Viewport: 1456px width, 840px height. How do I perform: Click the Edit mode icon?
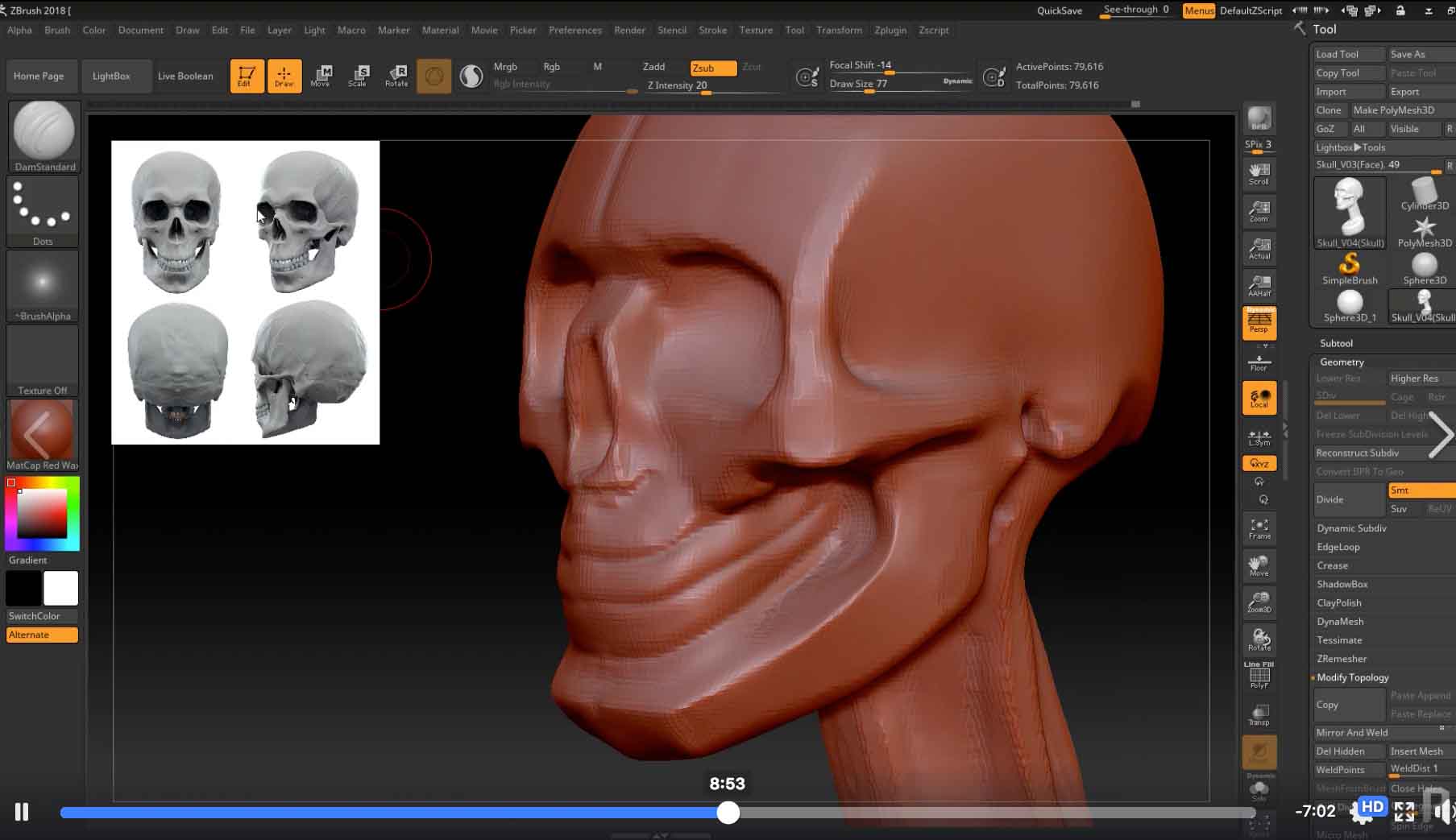pyautogui.click(x=247, y=76)
